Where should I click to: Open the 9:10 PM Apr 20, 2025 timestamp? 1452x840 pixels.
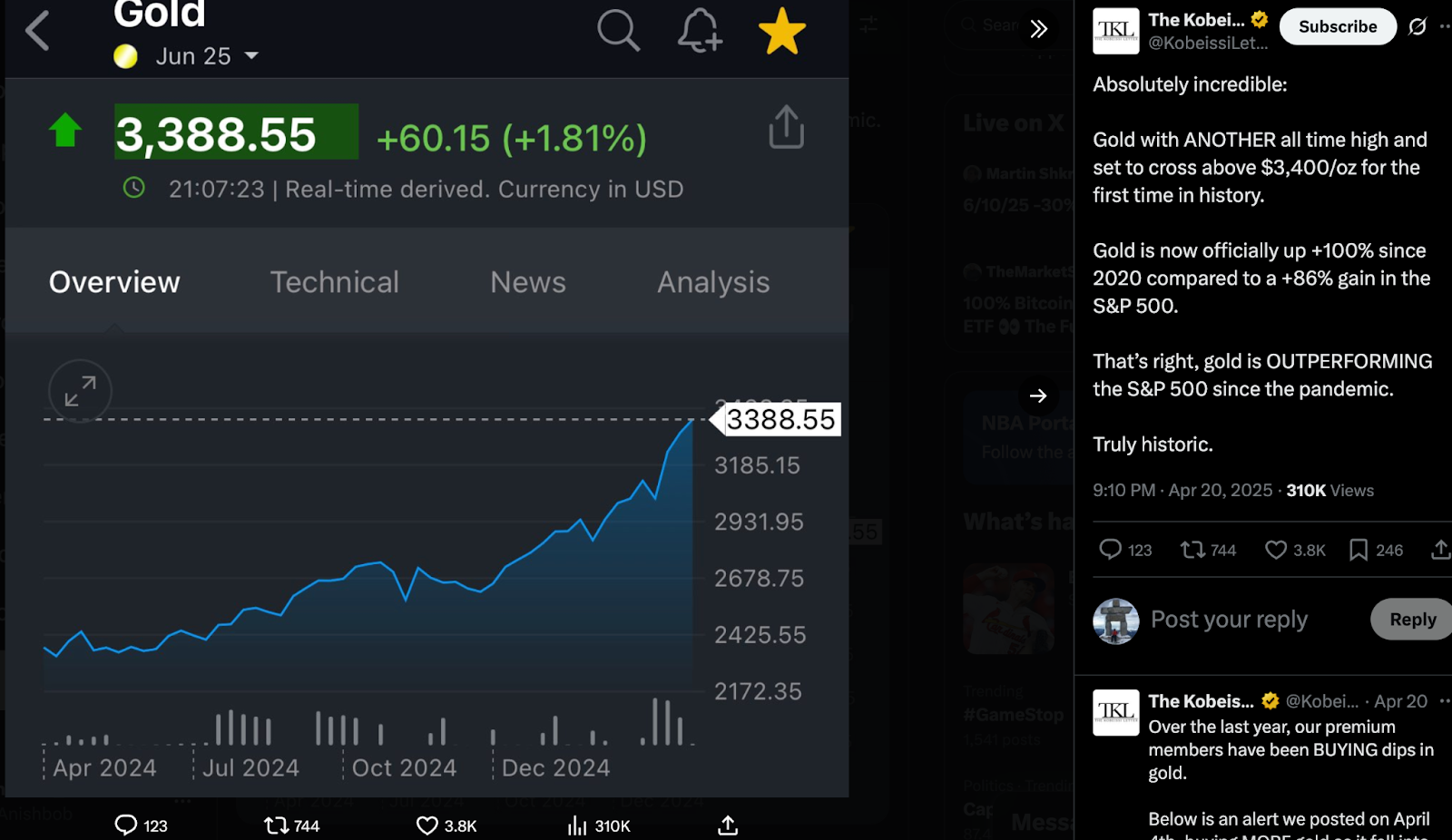click(1182, 491)
